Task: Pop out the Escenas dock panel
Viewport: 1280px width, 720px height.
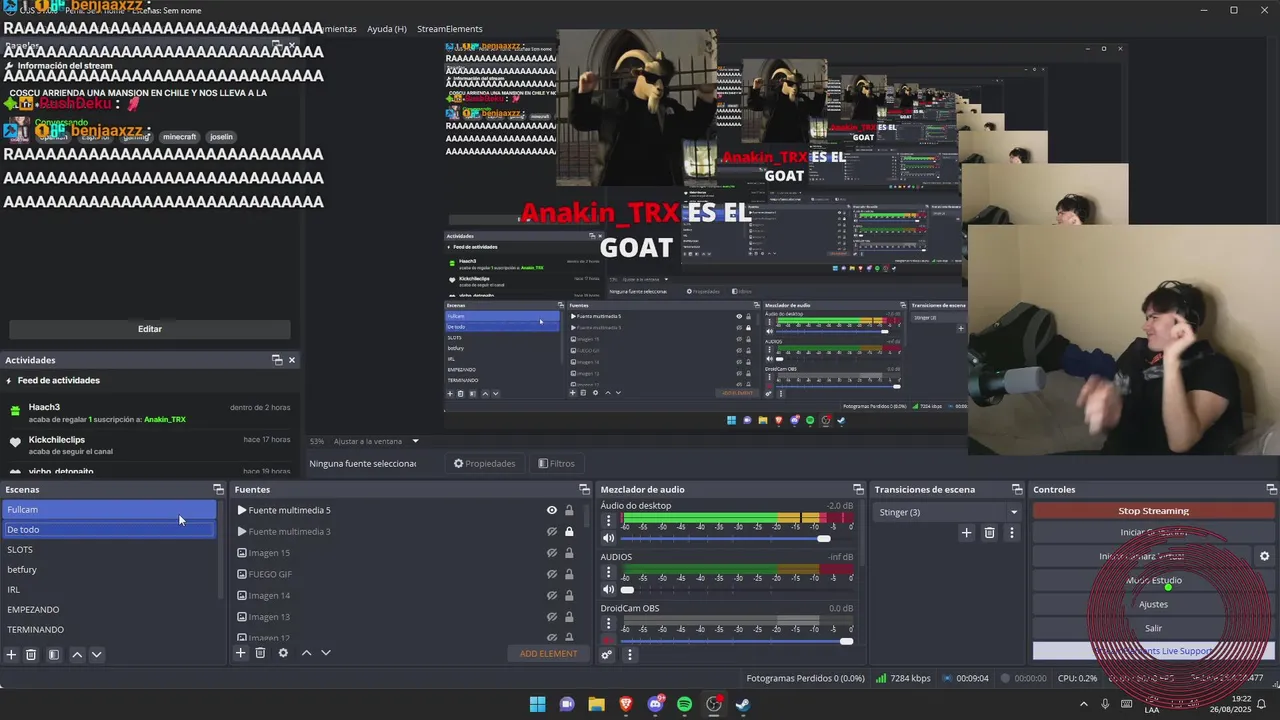Action: point(218,489)
